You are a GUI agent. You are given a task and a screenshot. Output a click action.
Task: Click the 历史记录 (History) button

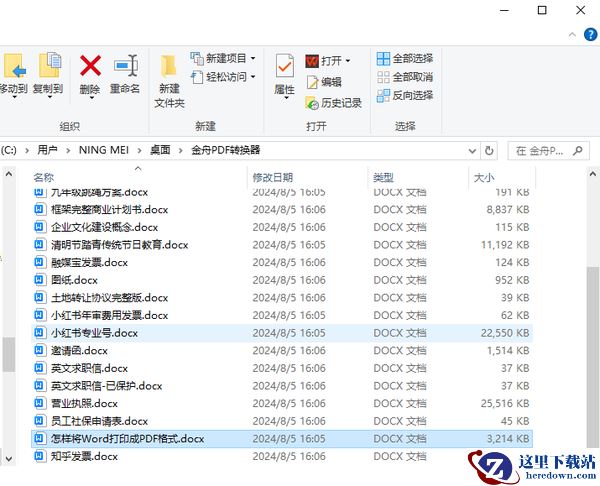coord(333,103)
